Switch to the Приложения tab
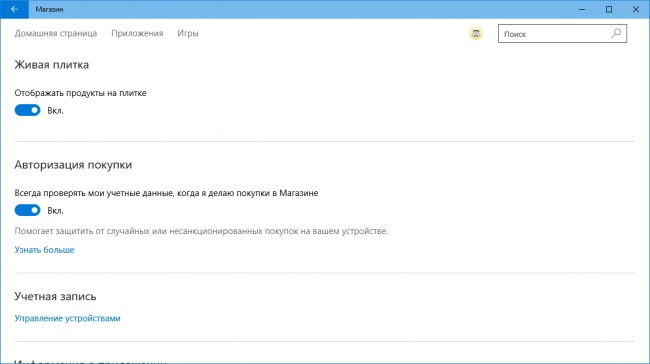This screenshot has height=364, width=650. point(137,34)
